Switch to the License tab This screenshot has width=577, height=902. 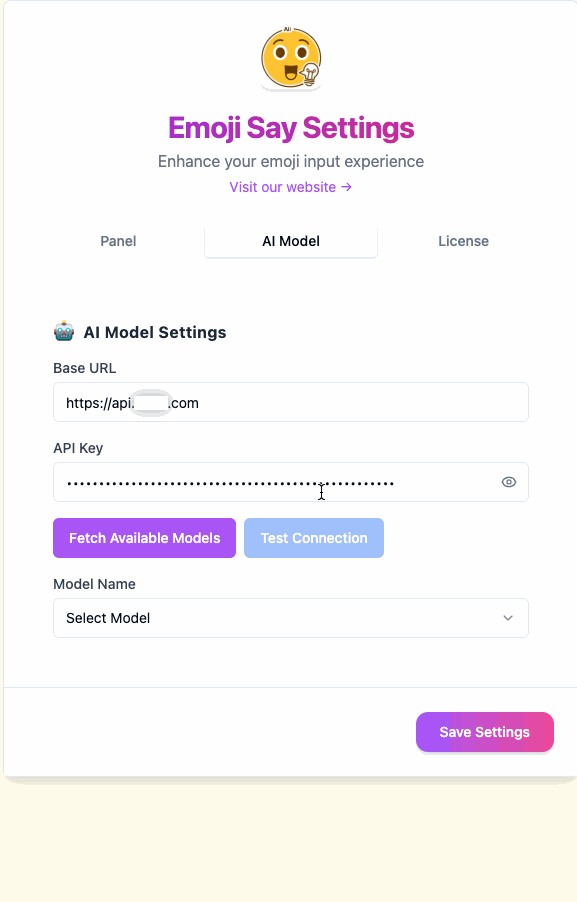(x=463, y=241)
